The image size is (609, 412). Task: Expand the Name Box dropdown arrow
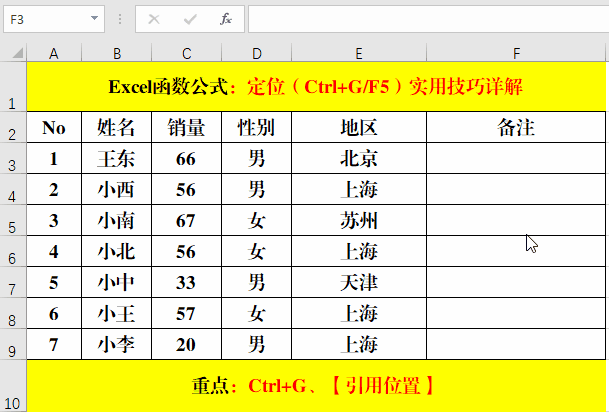click(94, 18)
